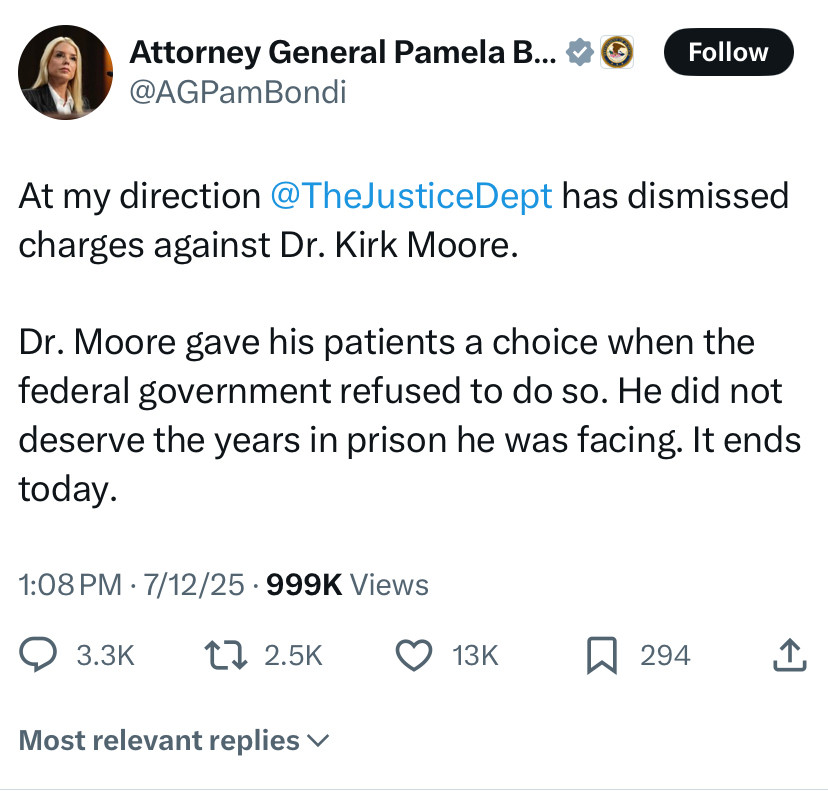Open the 1:08 PM timestamp link
Viewport: 828px width, 791px height.
click(x=70, y=585)
